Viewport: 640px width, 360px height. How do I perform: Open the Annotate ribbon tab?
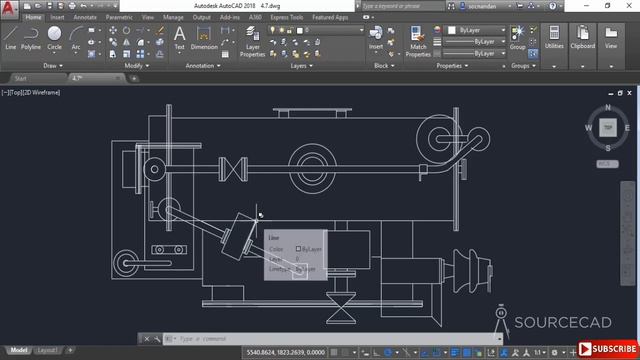(85, 17)
